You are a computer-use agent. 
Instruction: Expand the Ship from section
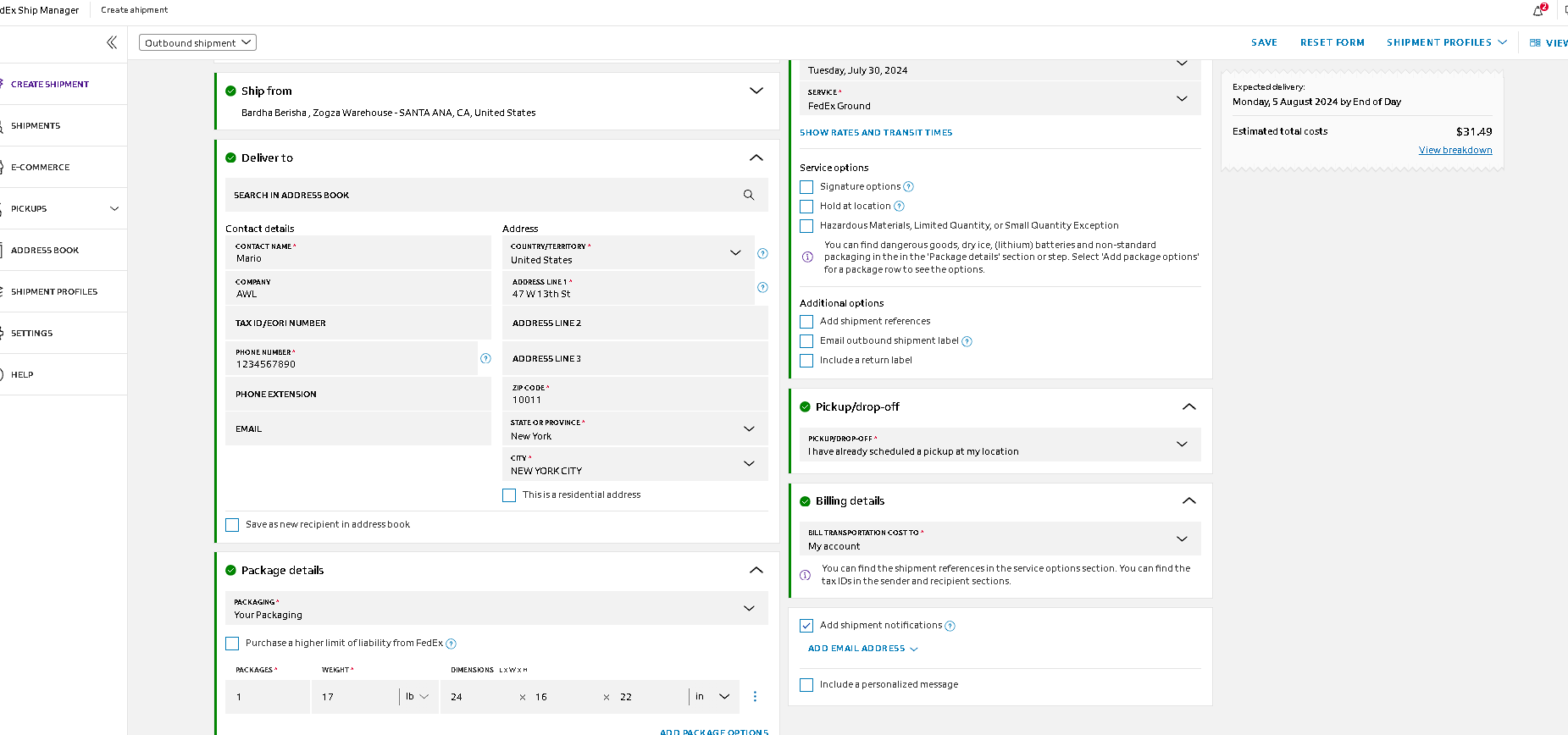(x=756, y=91)
